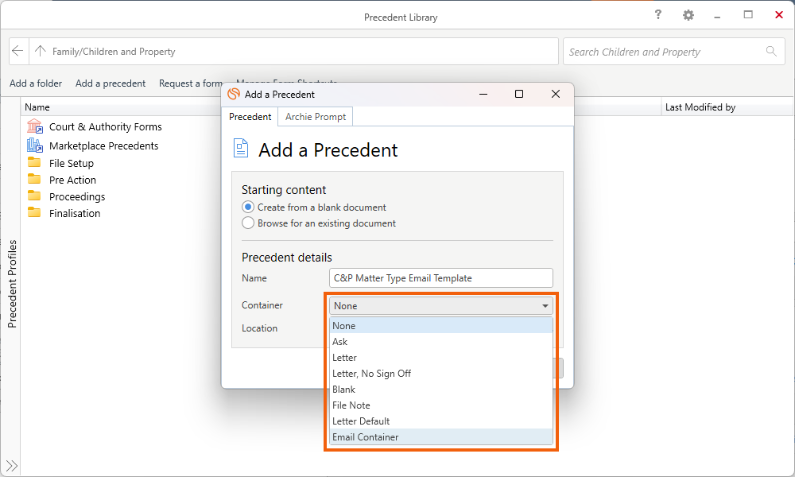
Task: Select Create from a blank document
Action: pos(248,207)
